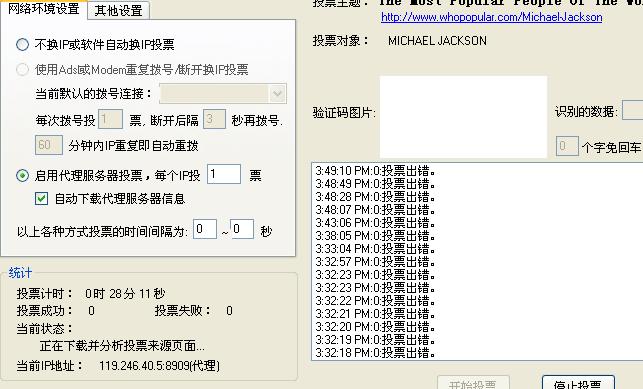Click the MICHAEL JACKSON vote target text

point(437,41)
